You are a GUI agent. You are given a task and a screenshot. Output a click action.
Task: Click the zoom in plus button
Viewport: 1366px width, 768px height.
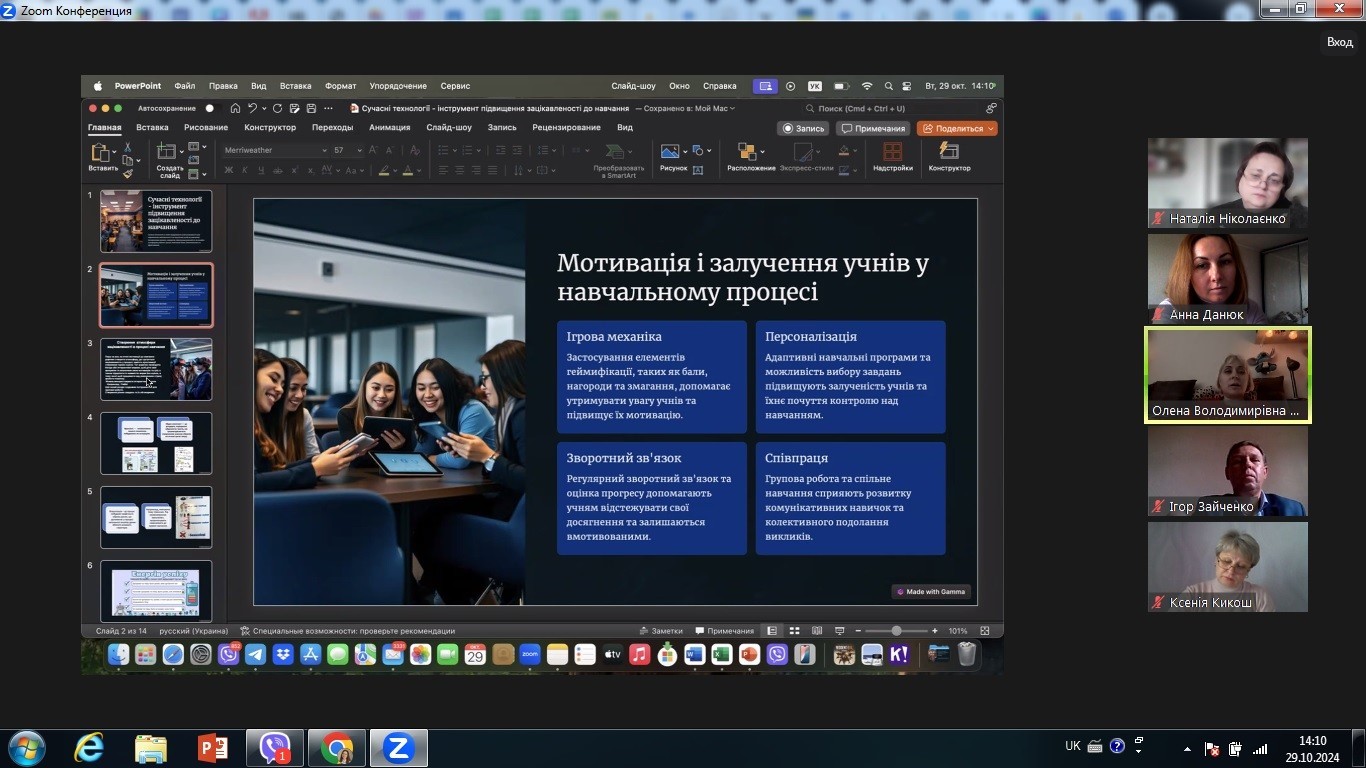click(935, 631)
